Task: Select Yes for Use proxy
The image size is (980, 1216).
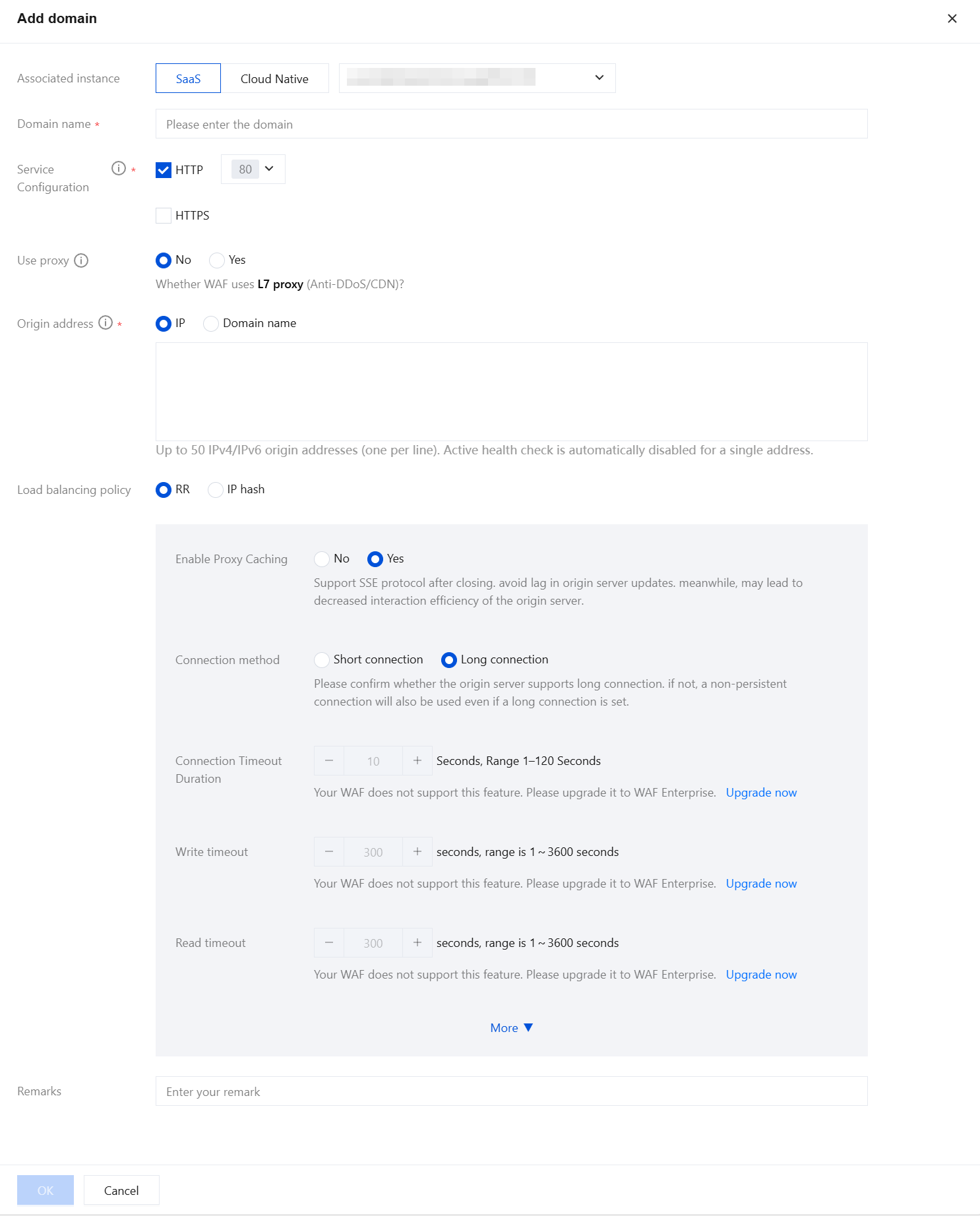Action: tap(217, 260)
